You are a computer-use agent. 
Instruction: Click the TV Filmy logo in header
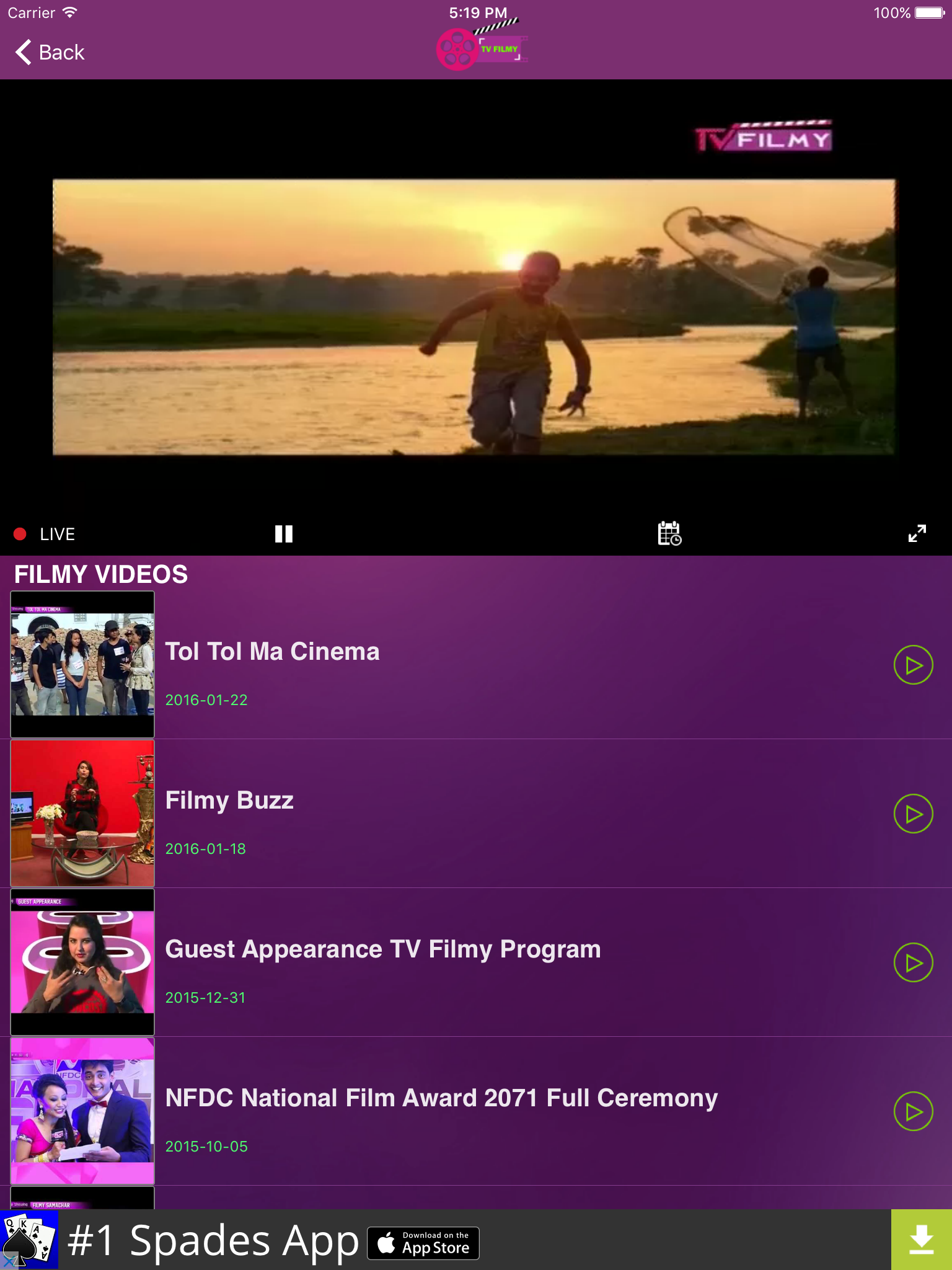pyautogui.click(x=482, y=45)
